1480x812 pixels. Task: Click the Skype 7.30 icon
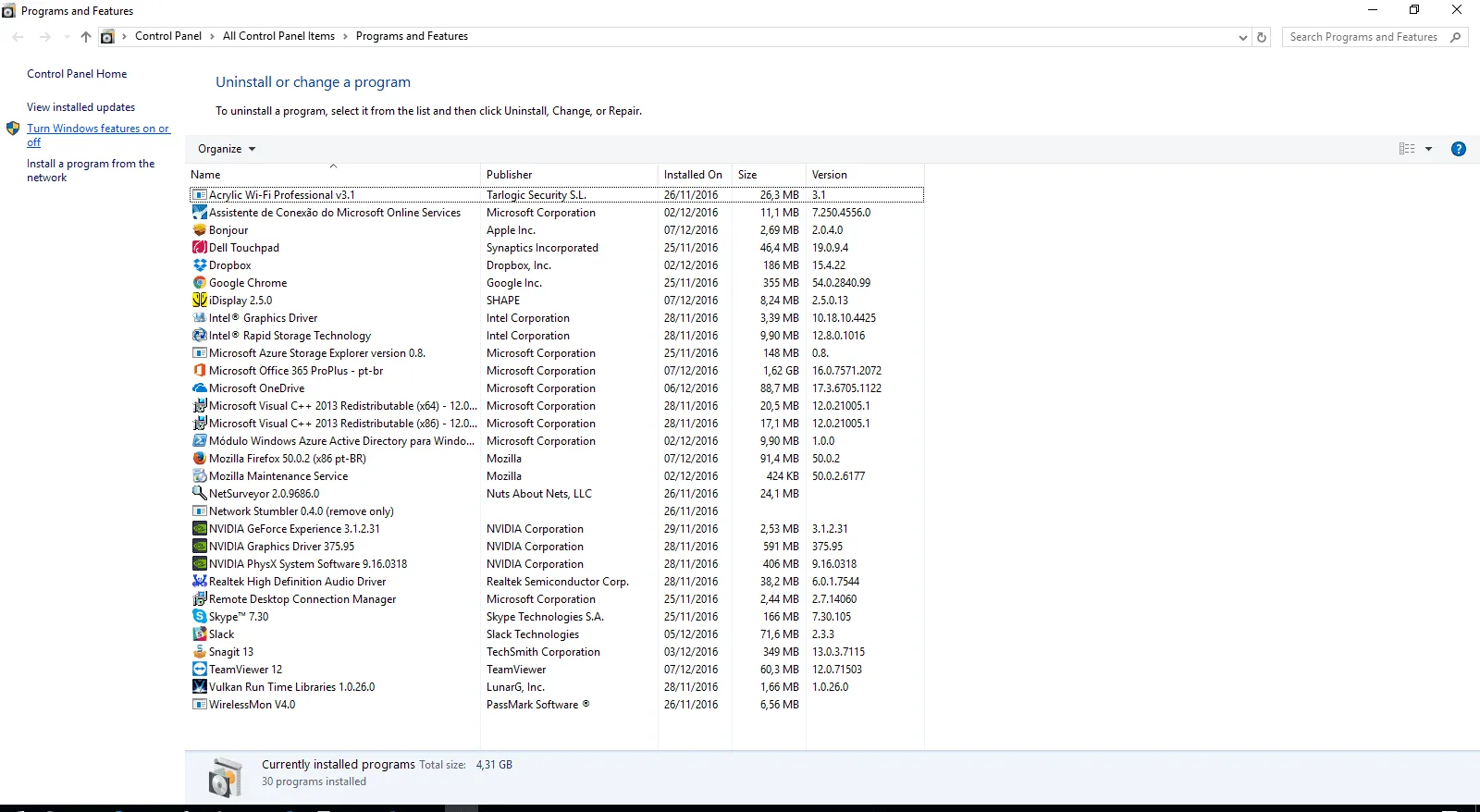point(199,617)
